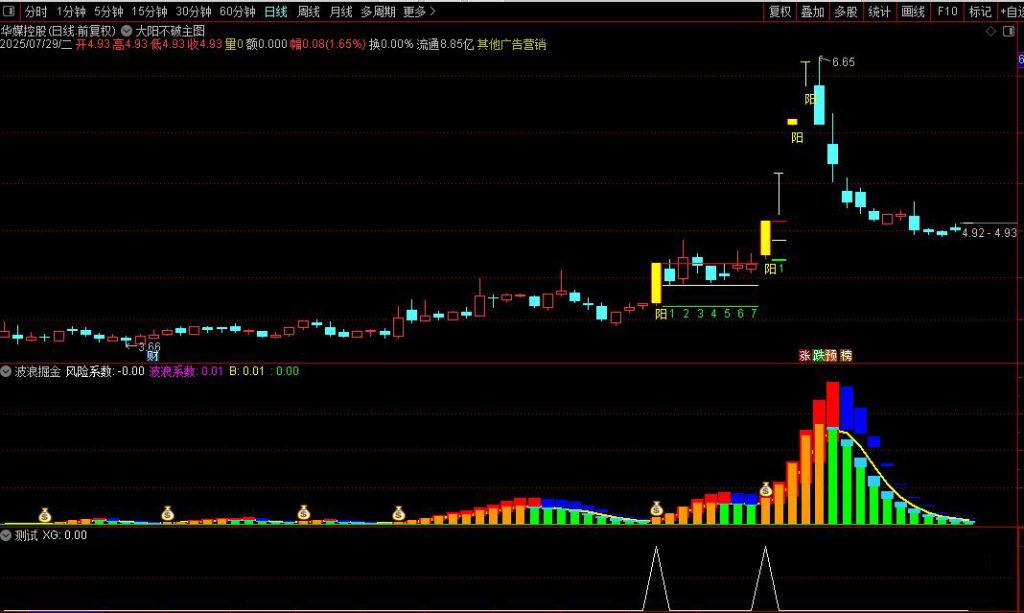Open F10 company information
Image resolution: width=1024 pixels, height=613 pixels.
[946, 12]
